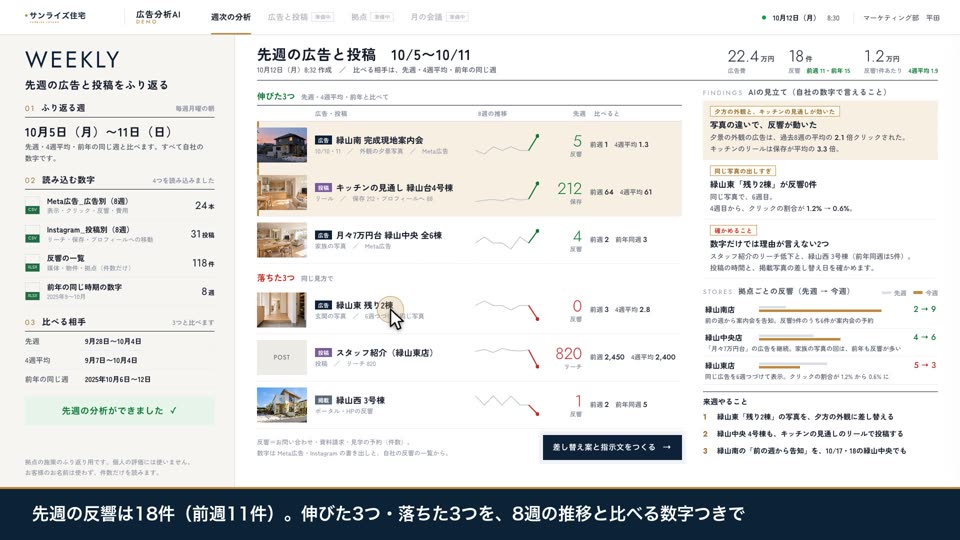Click マーケティング部 平田 user label
Image resolution: width=960 pixels, height=540 pixels.
(901, 18)
